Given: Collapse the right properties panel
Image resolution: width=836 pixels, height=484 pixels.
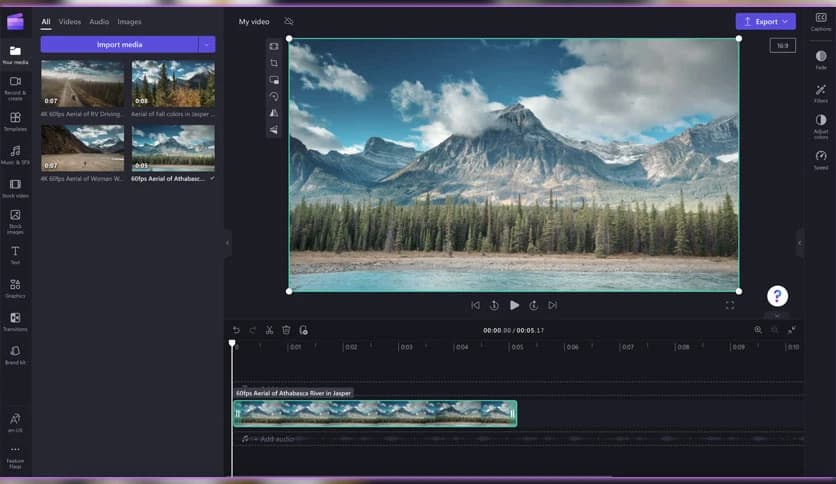Looking at the screenshot, I should (x=799, y=242).
